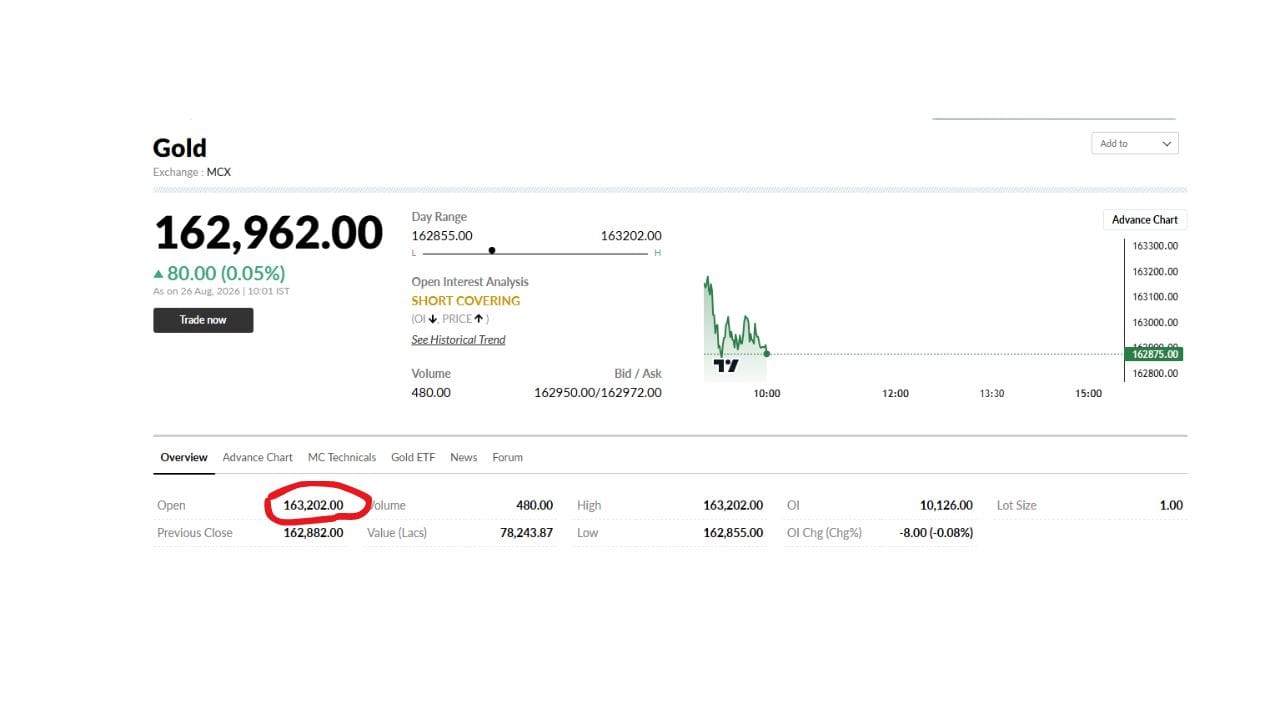Image resolution: width=1280 pixels, height=720 pixels.
Task: Click the Previous Close value 162,882.00
Action: [x=313, y=532]
